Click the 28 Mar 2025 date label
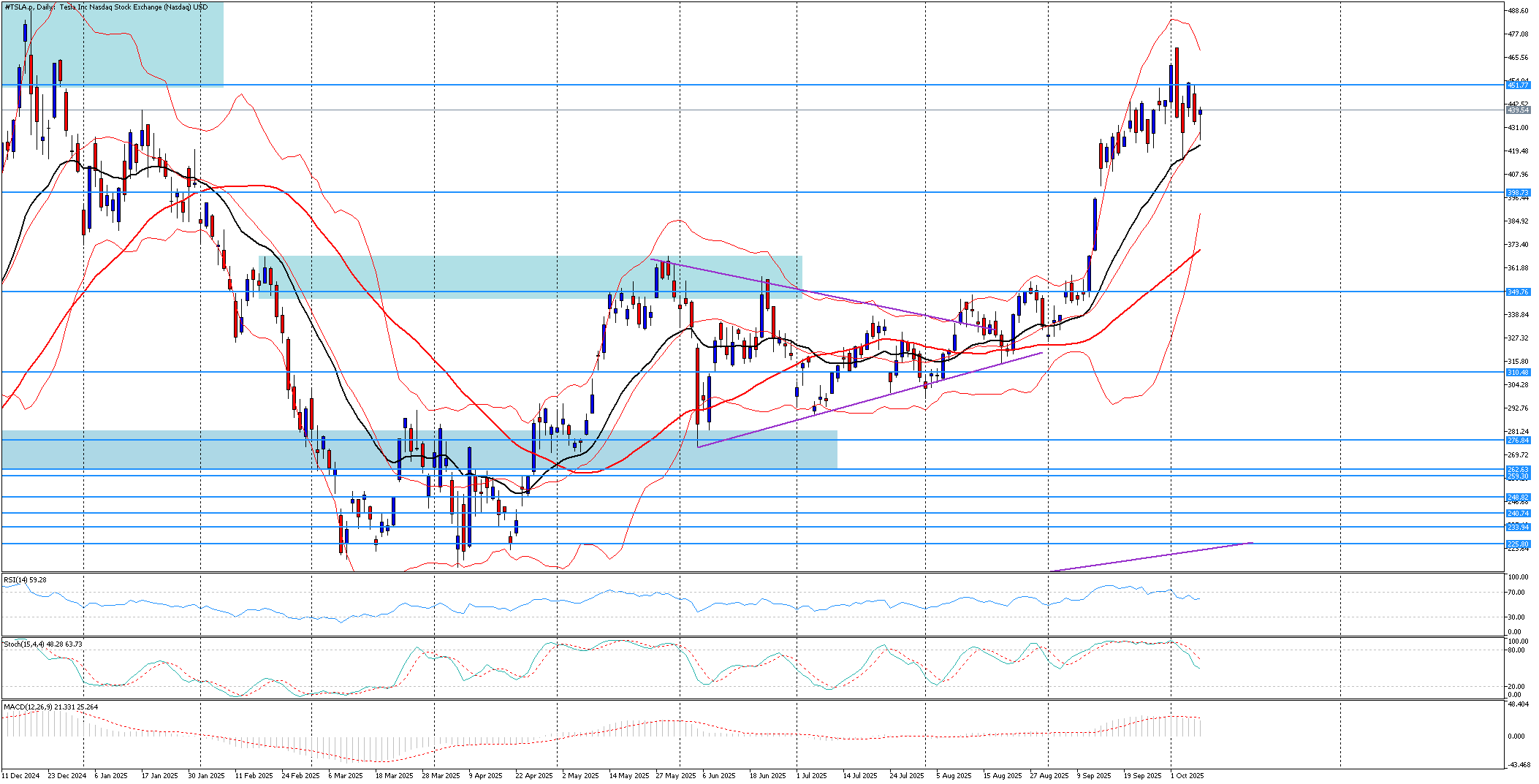Image resolution: width=1539 pixels, height=784 pixels. coord(441,776)
